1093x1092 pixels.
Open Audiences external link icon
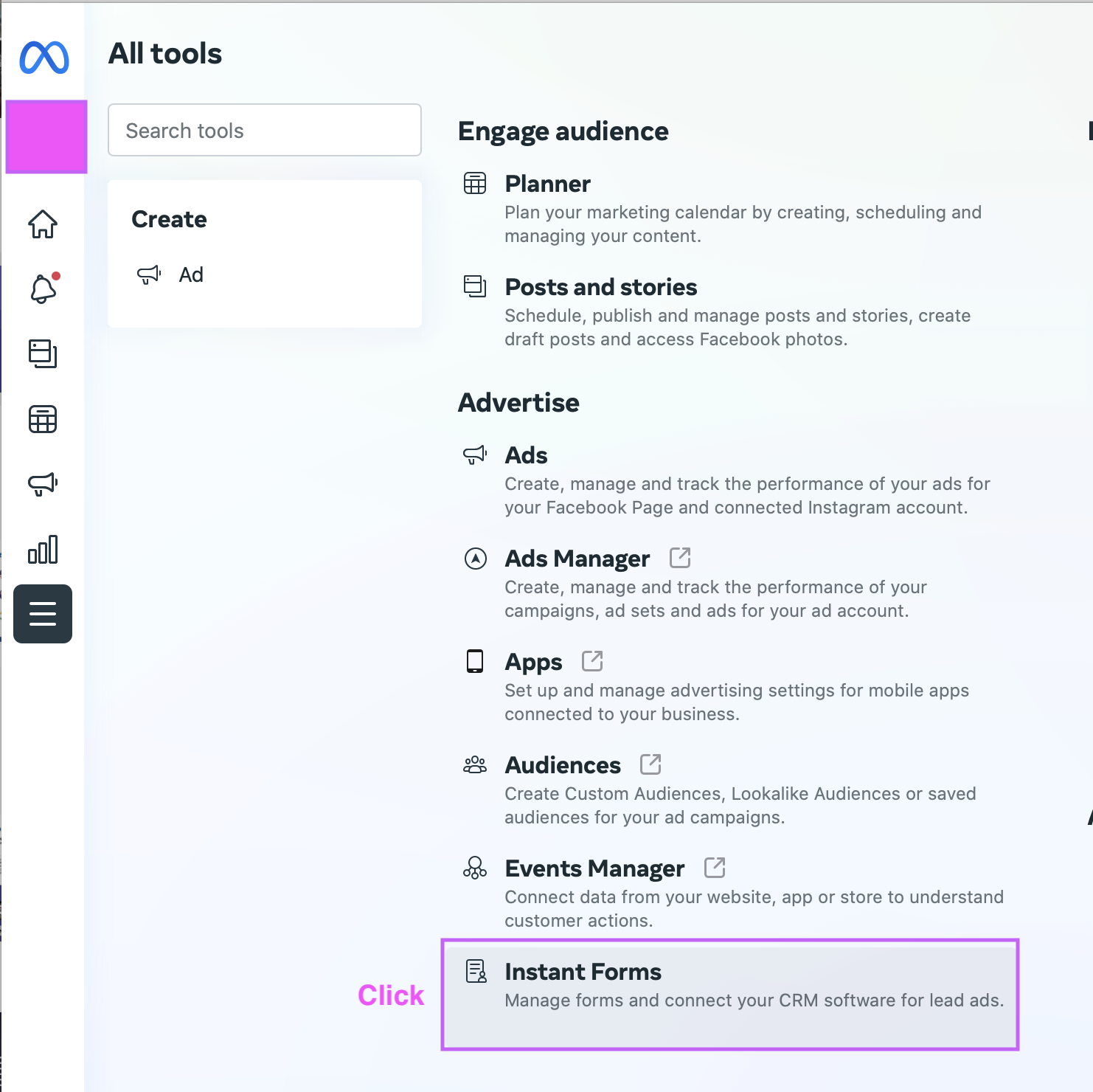click(650, 764)
